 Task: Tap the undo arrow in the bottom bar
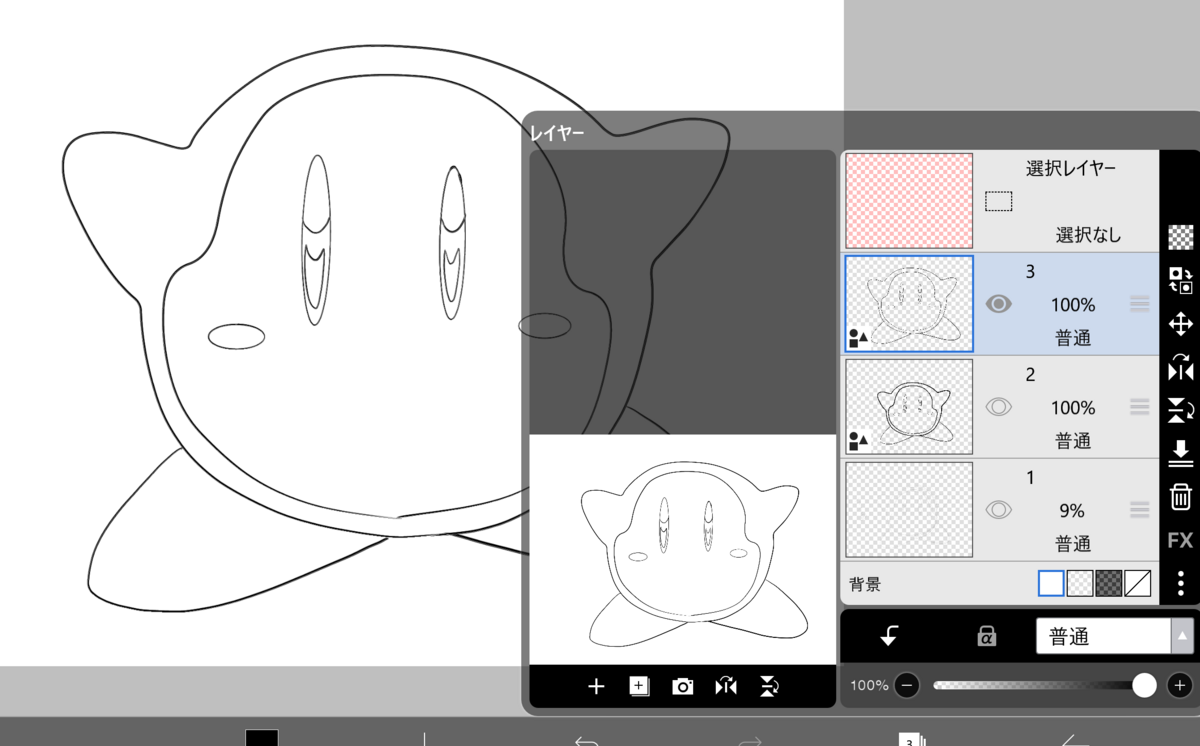(586, 741)
